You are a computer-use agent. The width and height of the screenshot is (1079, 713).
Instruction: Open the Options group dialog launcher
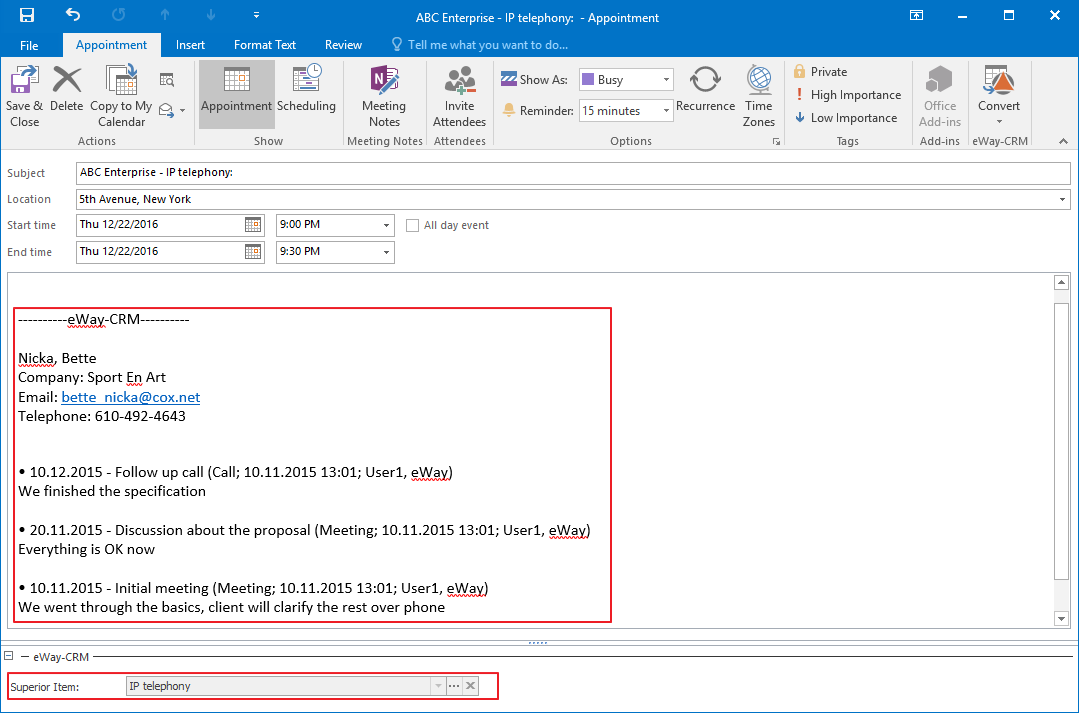click(776, 141)
